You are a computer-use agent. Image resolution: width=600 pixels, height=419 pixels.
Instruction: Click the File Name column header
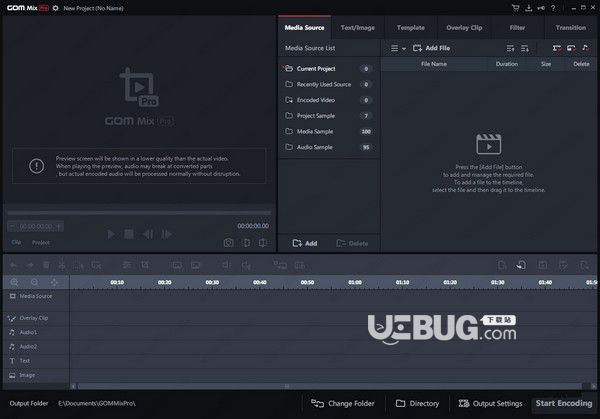(x=434, y=64)
